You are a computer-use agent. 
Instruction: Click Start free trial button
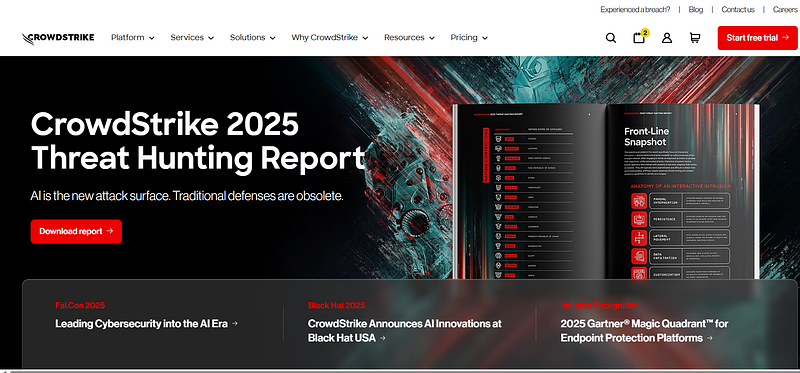tap(757, 38)
